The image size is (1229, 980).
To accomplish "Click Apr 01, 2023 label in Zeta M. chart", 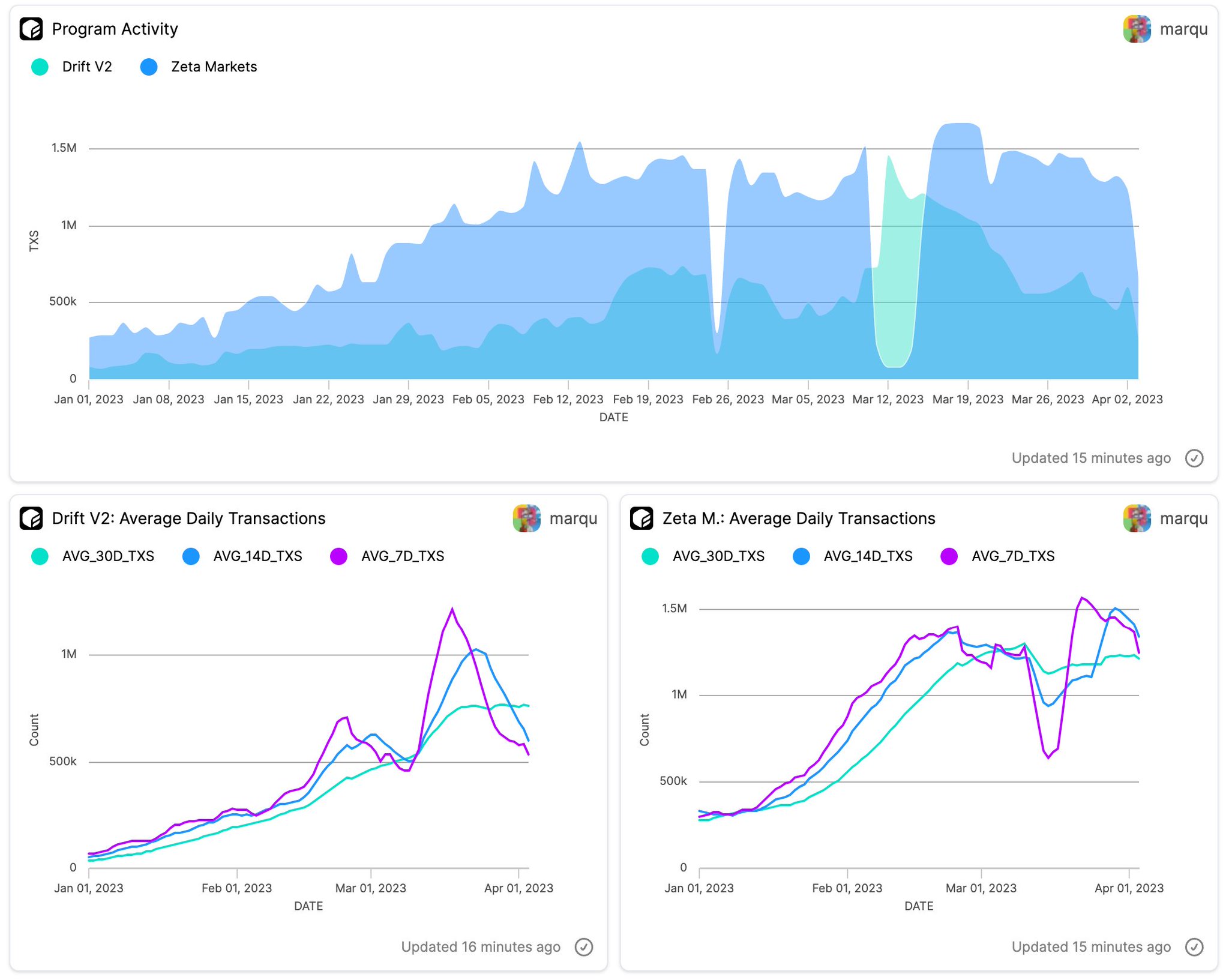I will pos(1129,888).
